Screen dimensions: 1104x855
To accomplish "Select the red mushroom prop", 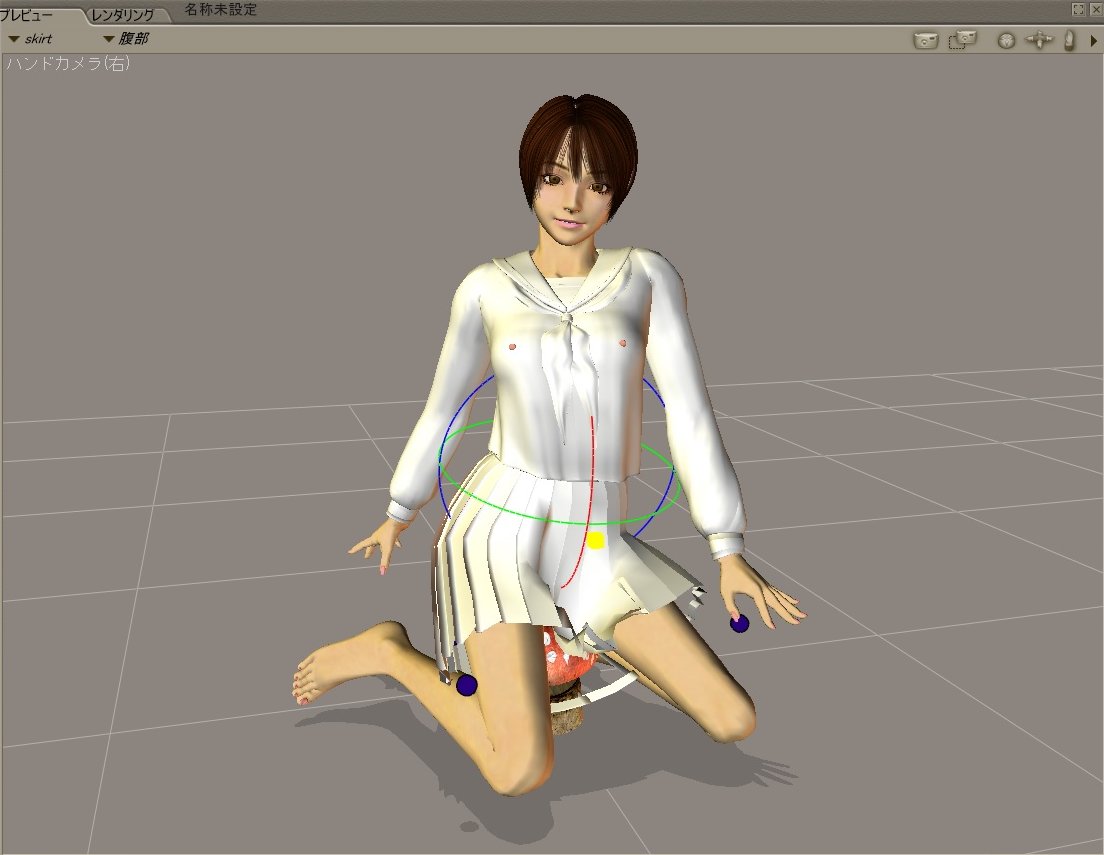I will [x=570, y=662].
